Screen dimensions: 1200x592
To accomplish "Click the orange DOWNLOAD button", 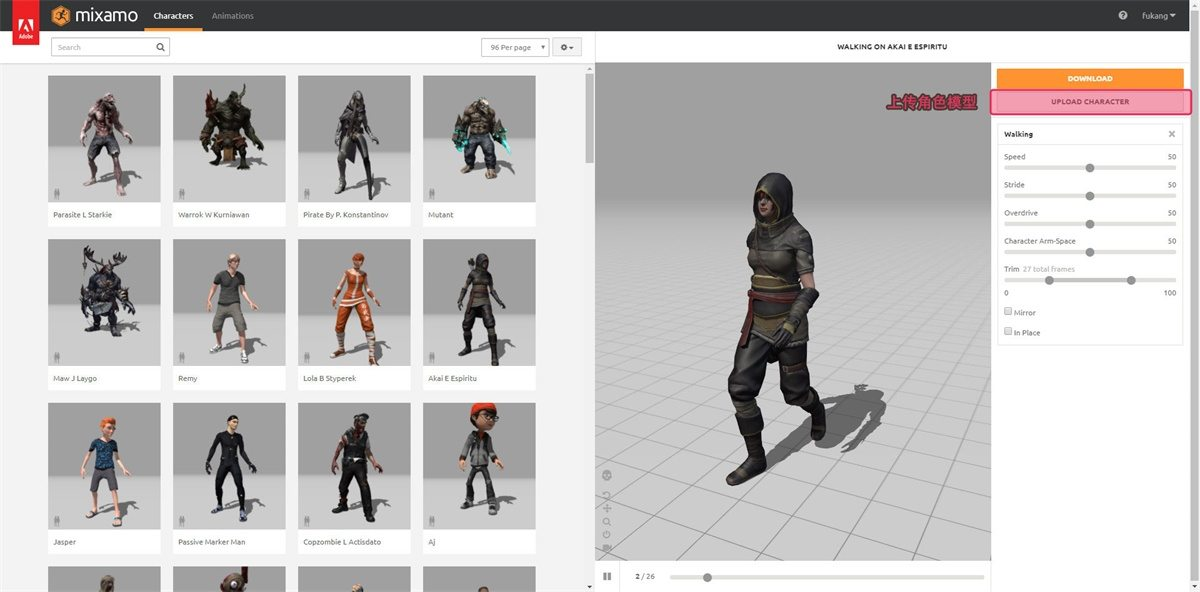I will tap(1090, 78).
